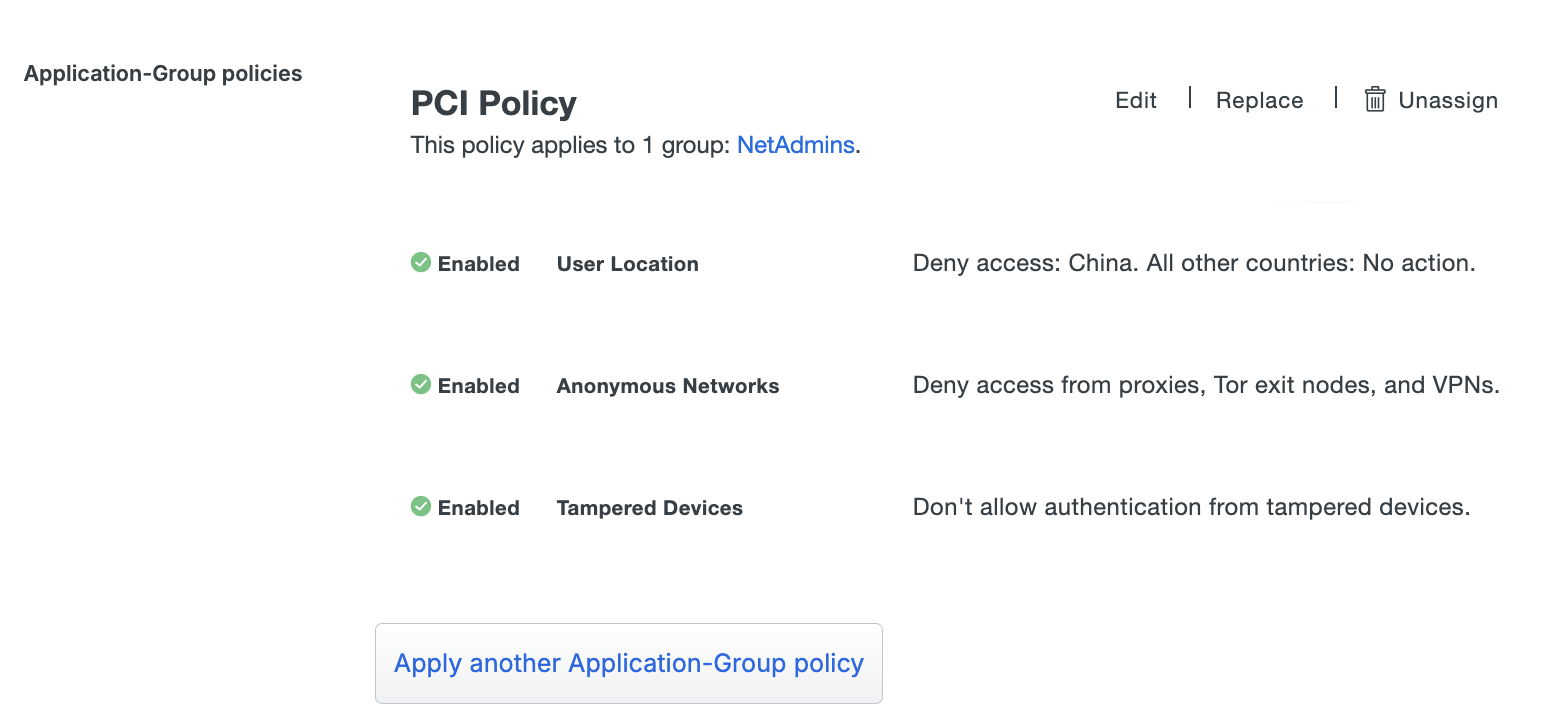Click the User Location policy section
This screenshot has width=1550, height=721.
tap(627, 263)
